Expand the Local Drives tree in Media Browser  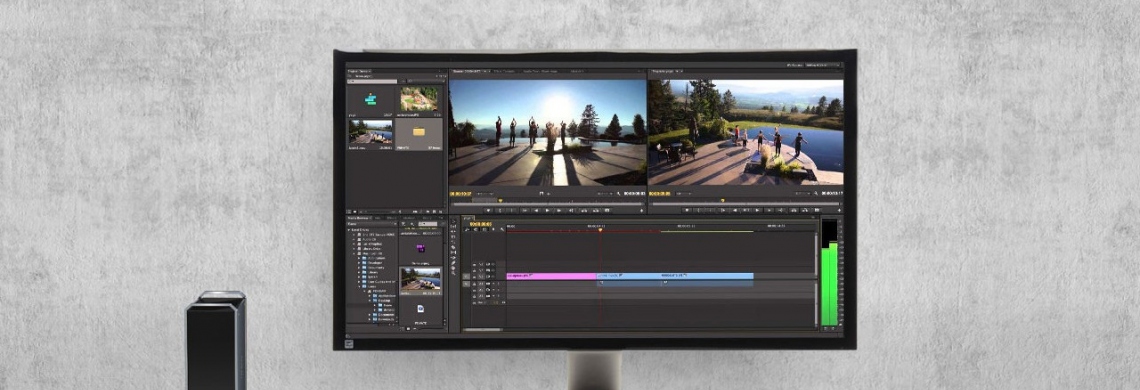pyautogui.click(x=349, y=230)
